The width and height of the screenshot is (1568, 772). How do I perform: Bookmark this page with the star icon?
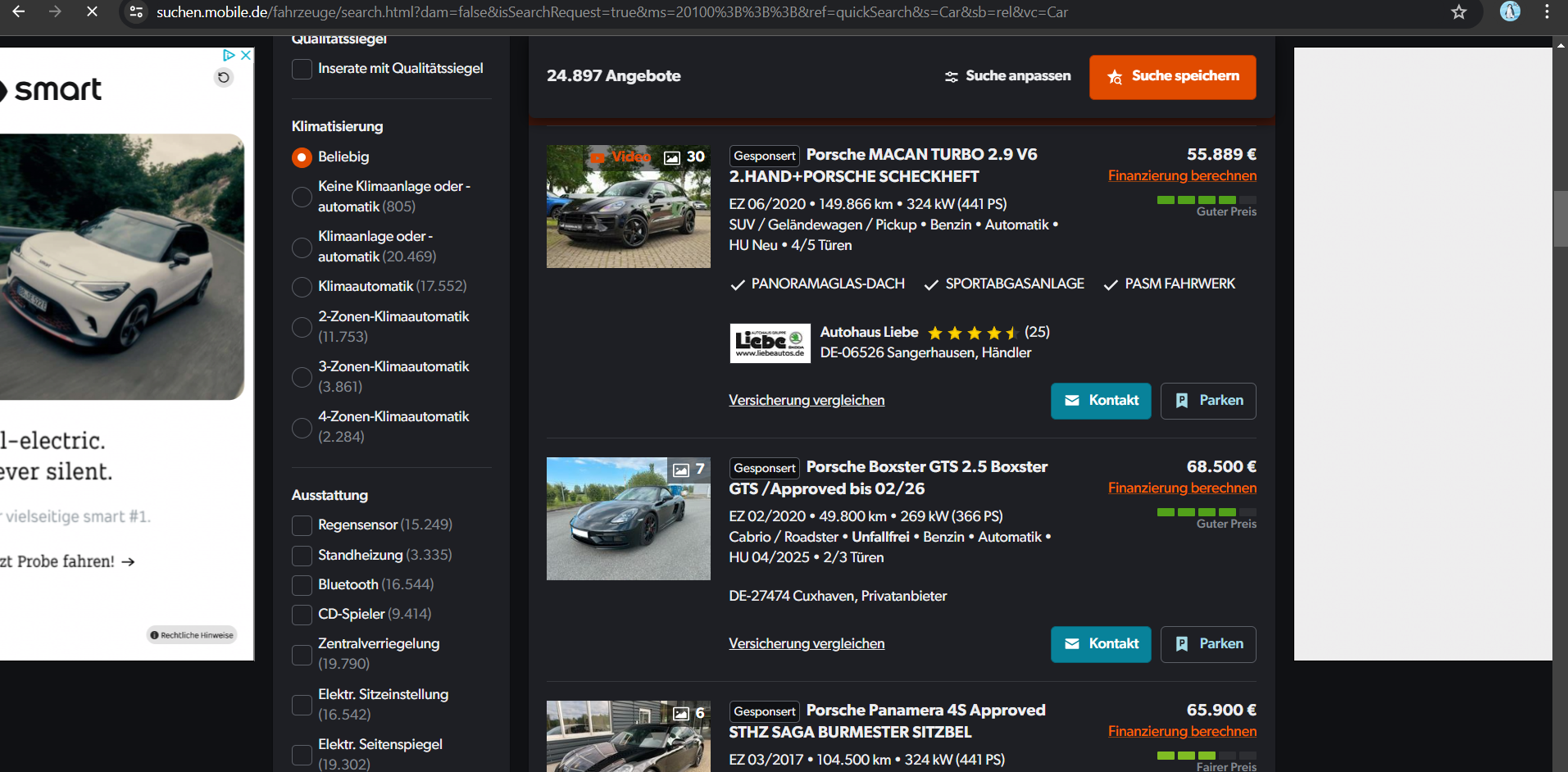tap(1458, 11)
